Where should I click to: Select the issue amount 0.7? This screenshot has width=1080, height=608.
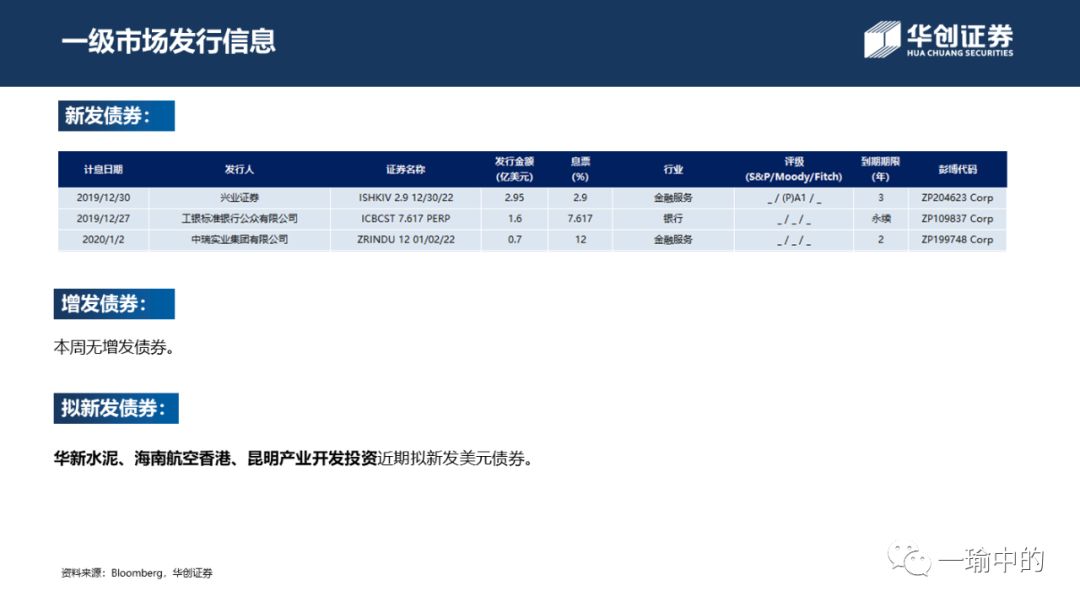515,240
